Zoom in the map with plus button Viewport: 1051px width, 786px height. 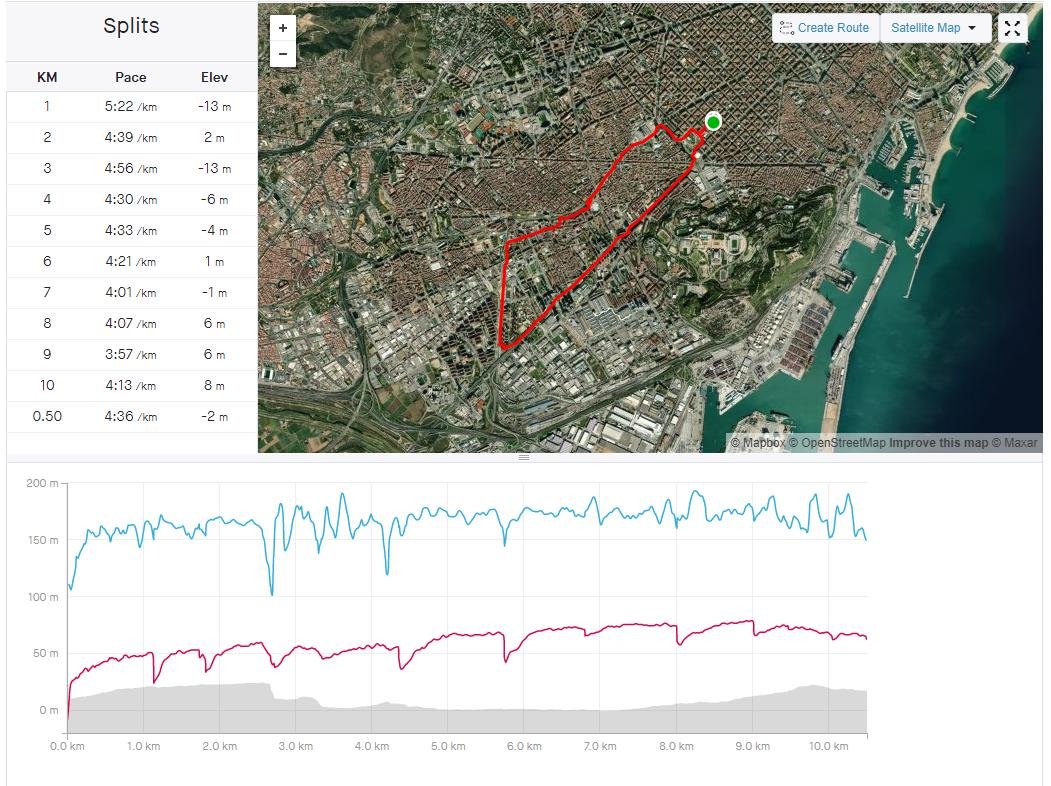[283, 28]
